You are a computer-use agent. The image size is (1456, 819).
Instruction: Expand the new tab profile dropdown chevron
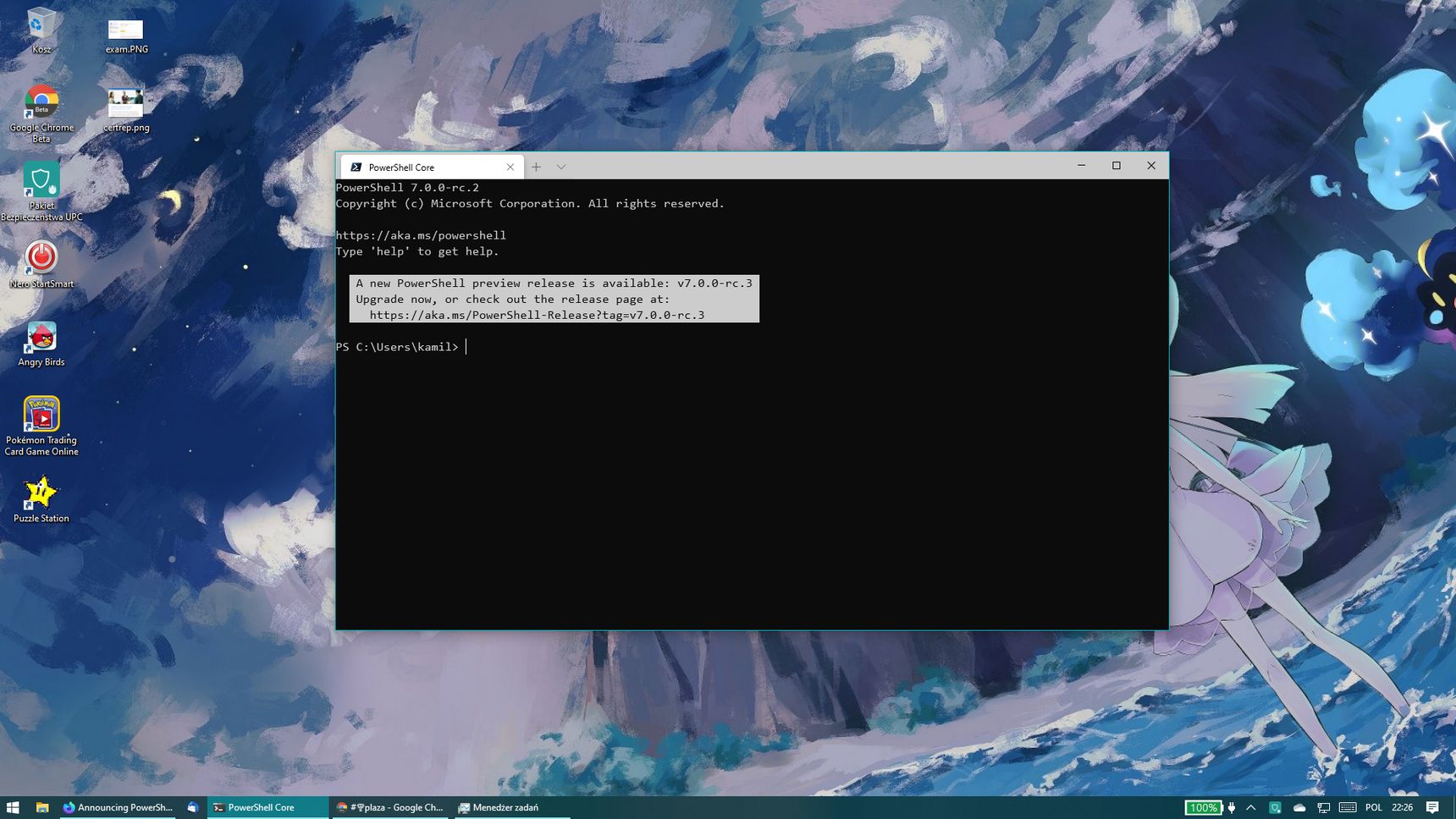coord(560,167)
